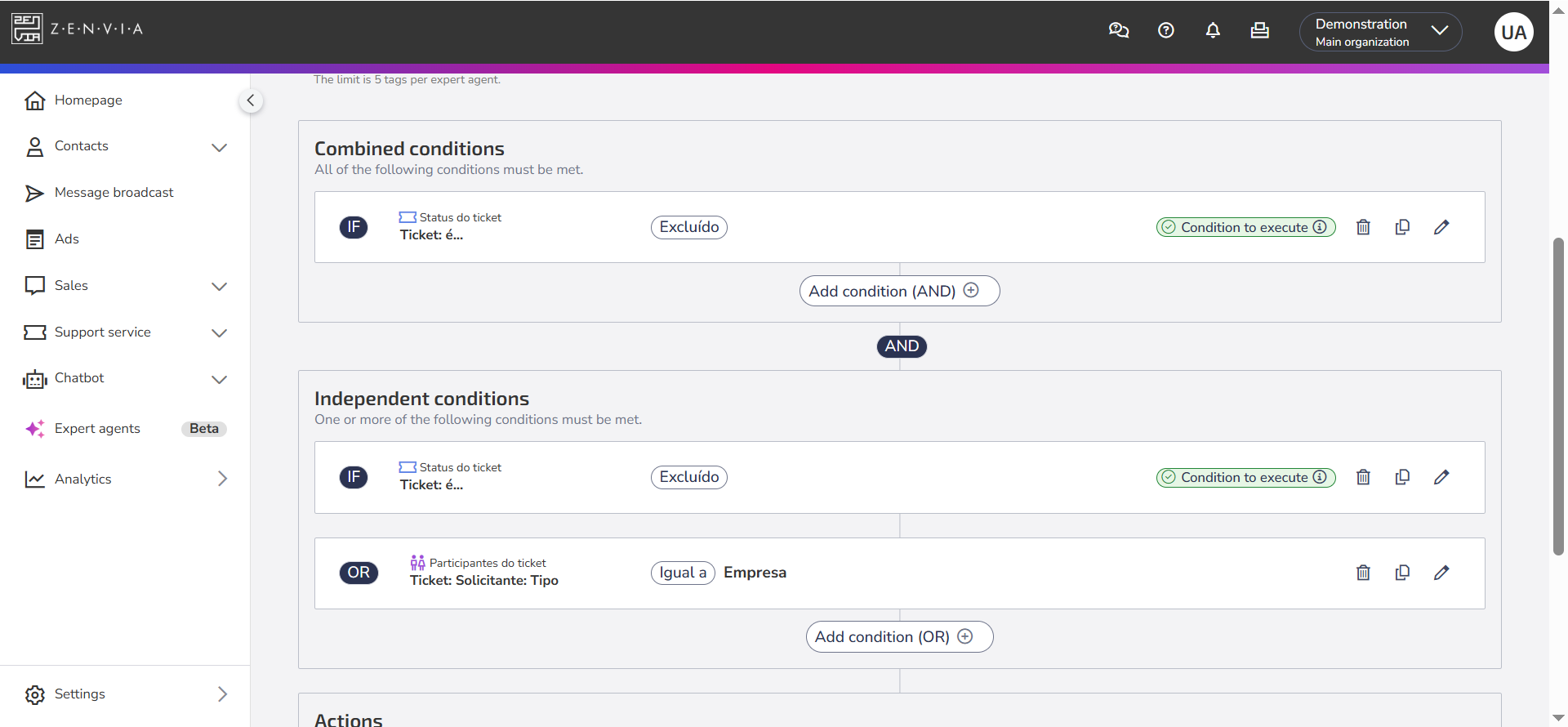Open Ads section

(x=67, y=239)
